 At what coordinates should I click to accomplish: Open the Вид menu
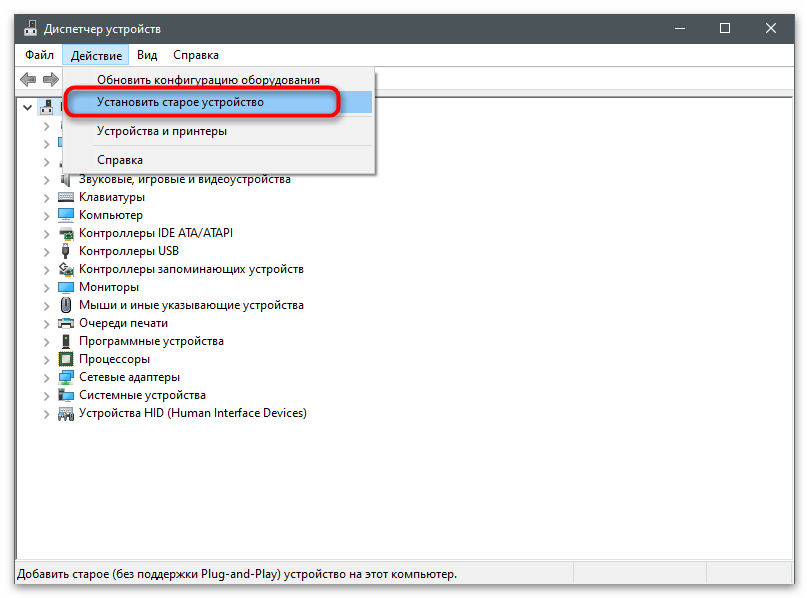(147, 55)
